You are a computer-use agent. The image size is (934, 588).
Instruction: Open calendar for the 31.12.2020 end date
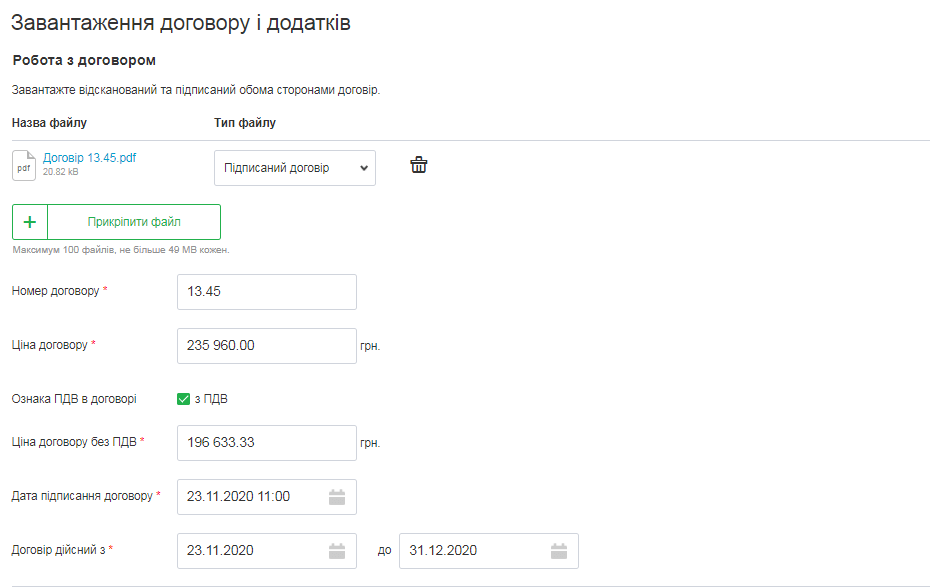559,551
